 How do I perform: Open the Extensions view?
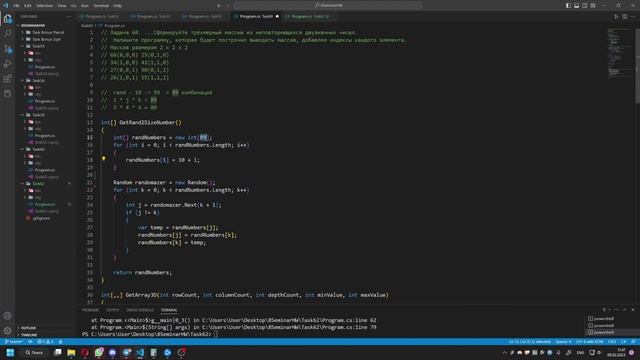click(7, 79)
